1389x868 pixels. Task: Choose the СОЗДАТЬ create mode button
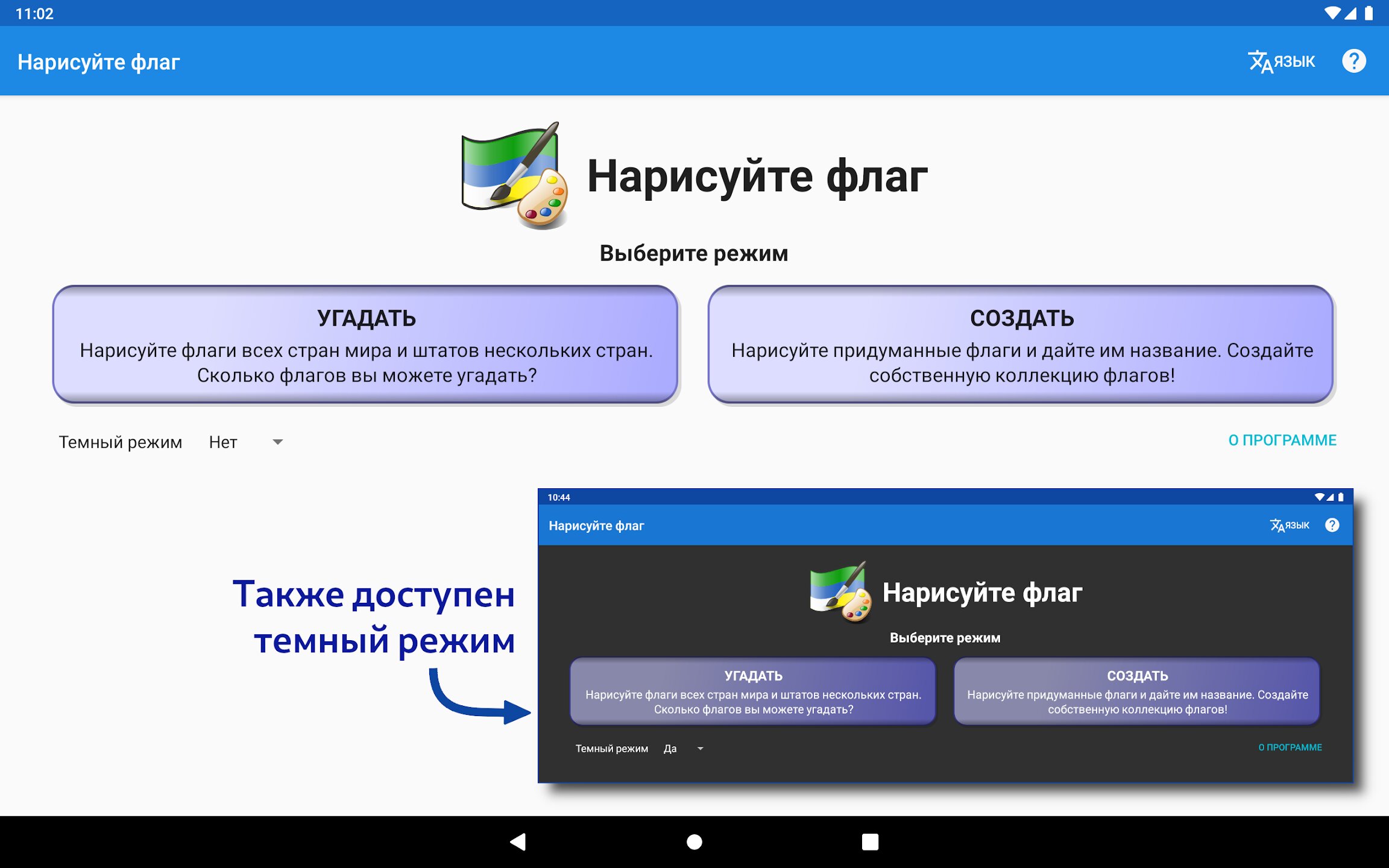click(x=1021, y=345)
